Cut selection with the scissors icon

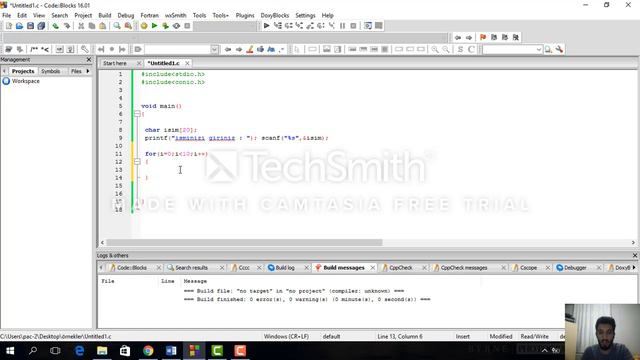(x=81, y=26)
